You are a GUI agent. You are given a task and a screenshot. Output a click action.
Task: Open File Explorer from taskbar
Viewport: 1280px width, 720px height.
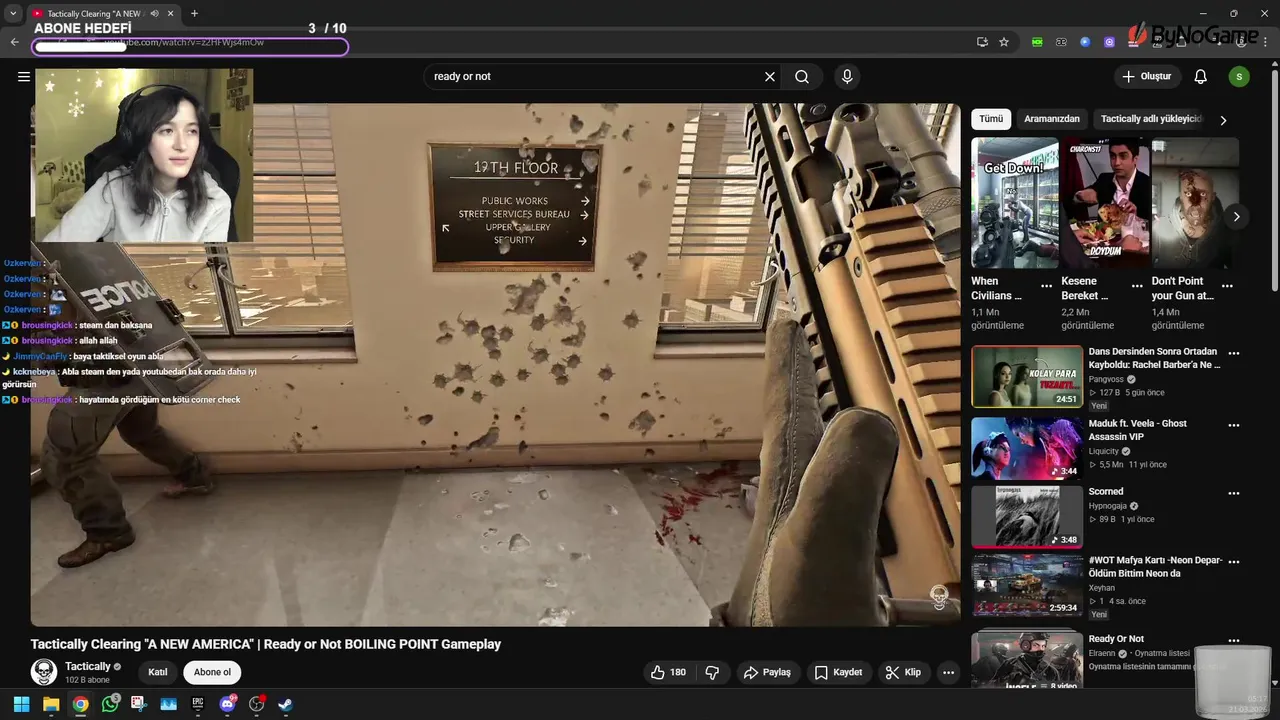(51, 704)
